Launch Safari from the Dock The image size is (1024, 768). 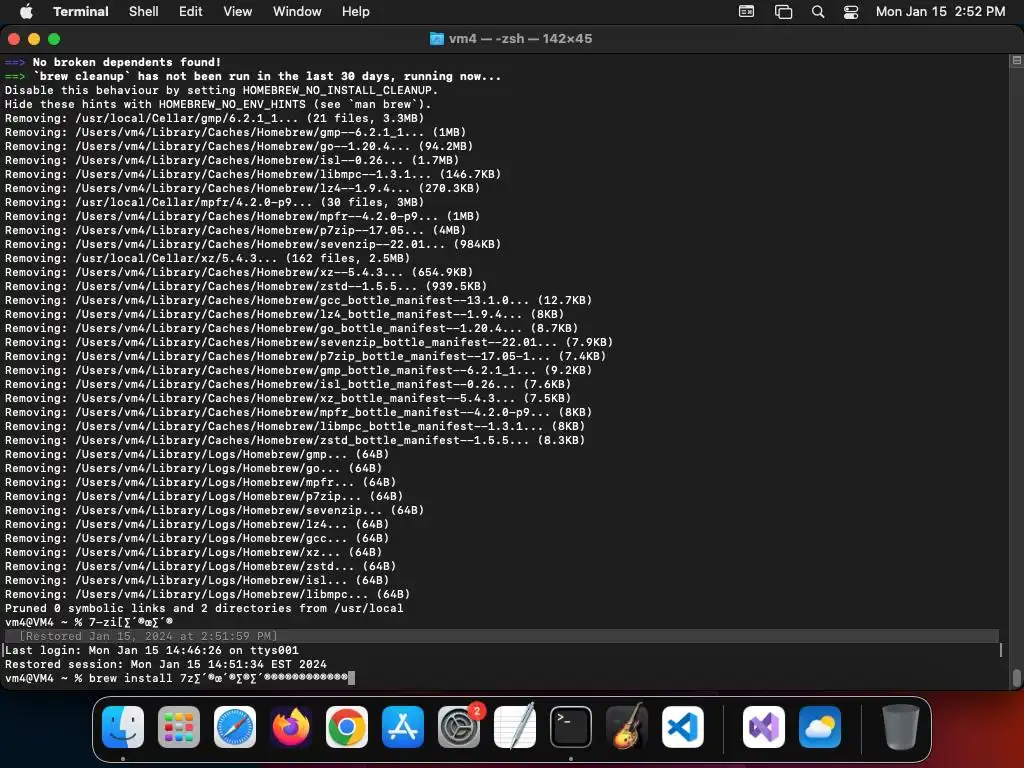(x=234, y=727)
